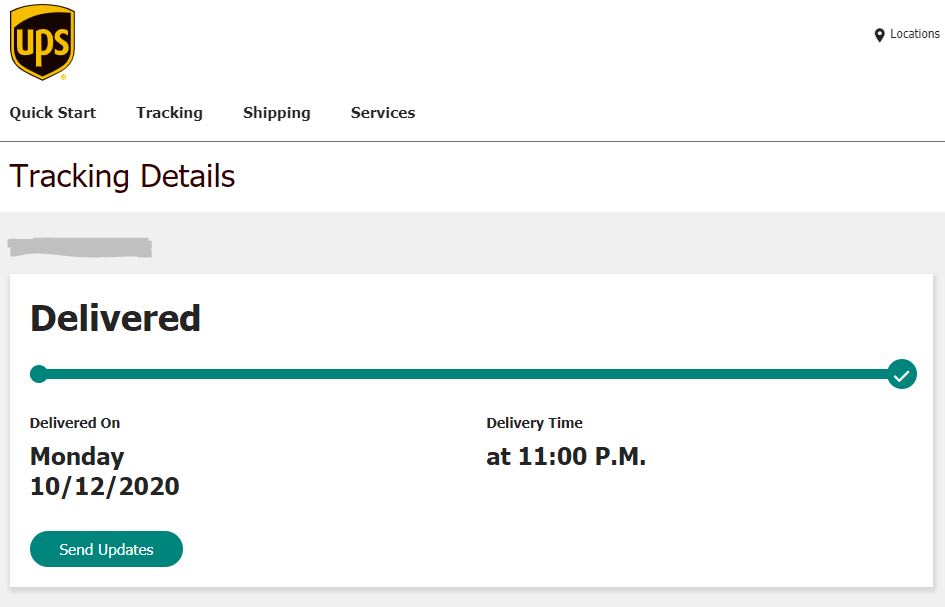Click the UPS shield logo
The image size is (945, 607).
tap(42, 42)
